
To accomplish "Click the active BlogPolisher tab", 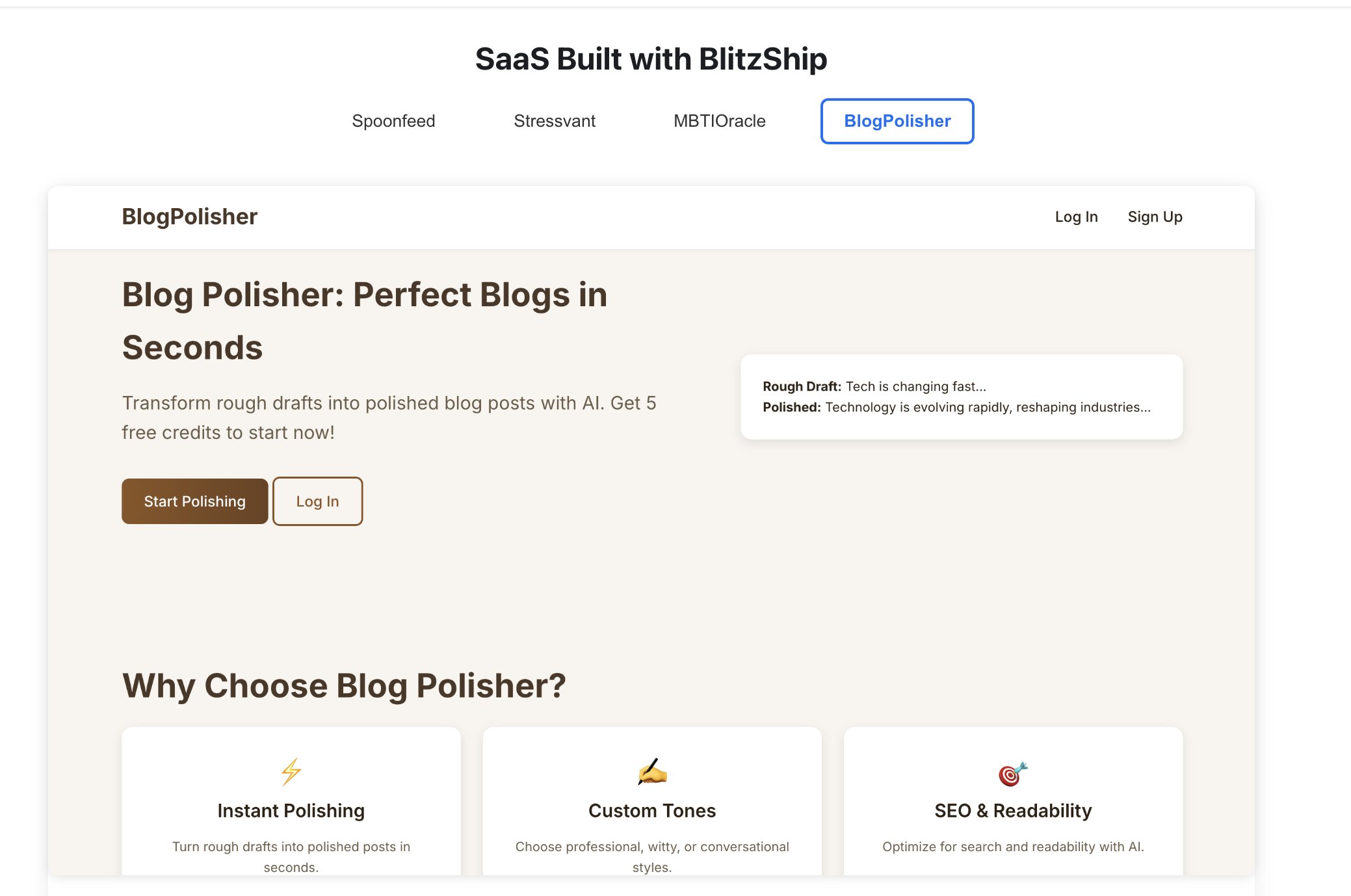I will (x=897, y=121).
